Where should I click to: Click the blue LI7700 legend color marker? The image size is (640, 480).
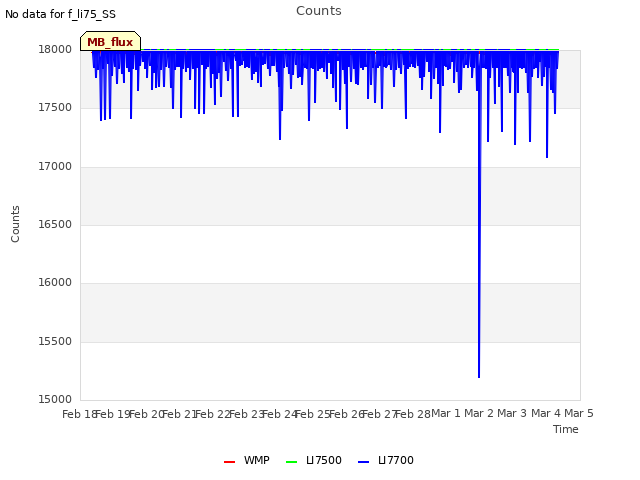click(363, 462)
